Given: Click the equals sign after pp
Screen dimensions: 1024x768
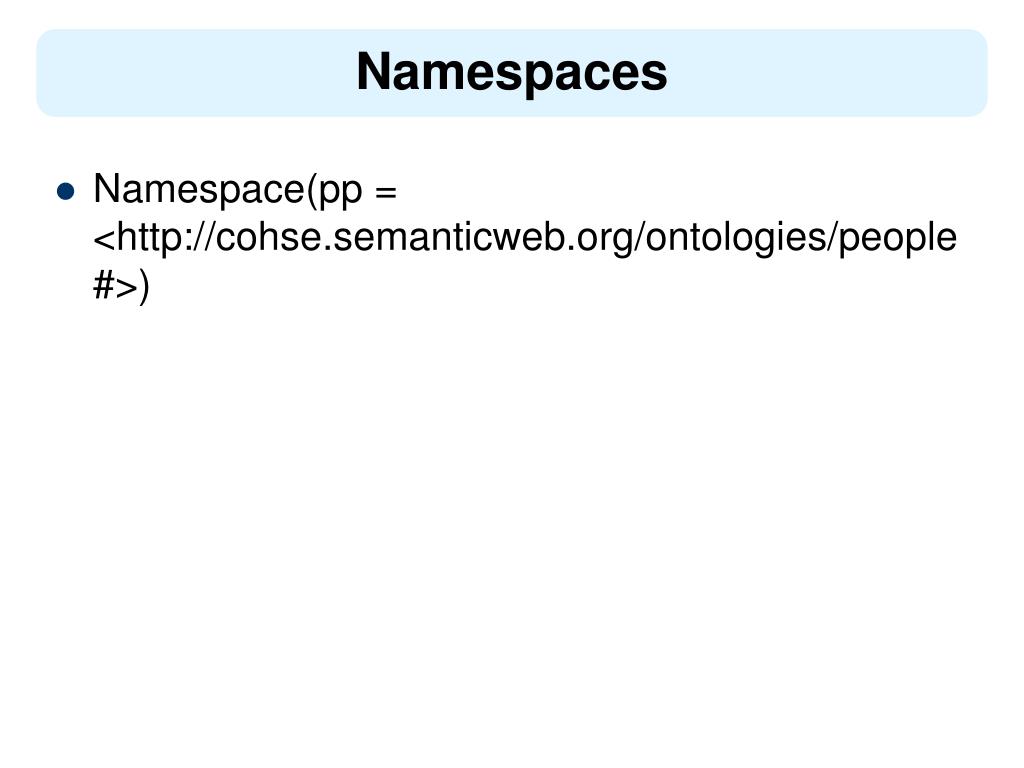Looking at the screenshot, I should click(387, 192).
